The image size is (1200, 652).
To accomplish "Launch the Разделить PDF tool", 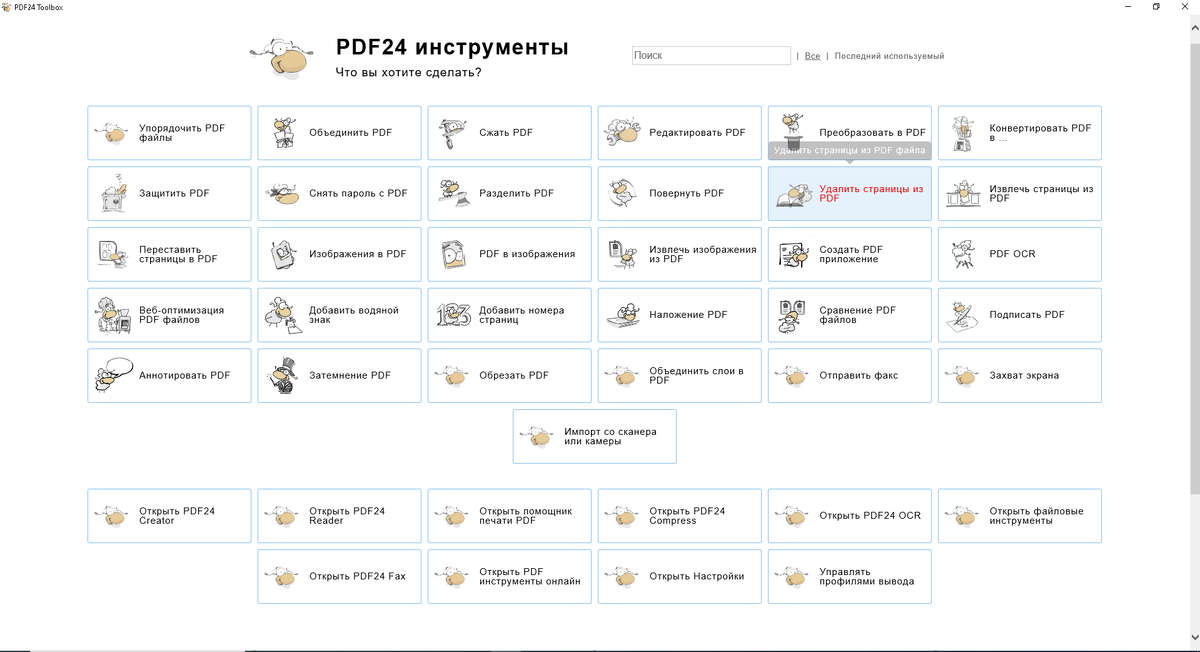I will pyautogui.click(x=509, y=194).
